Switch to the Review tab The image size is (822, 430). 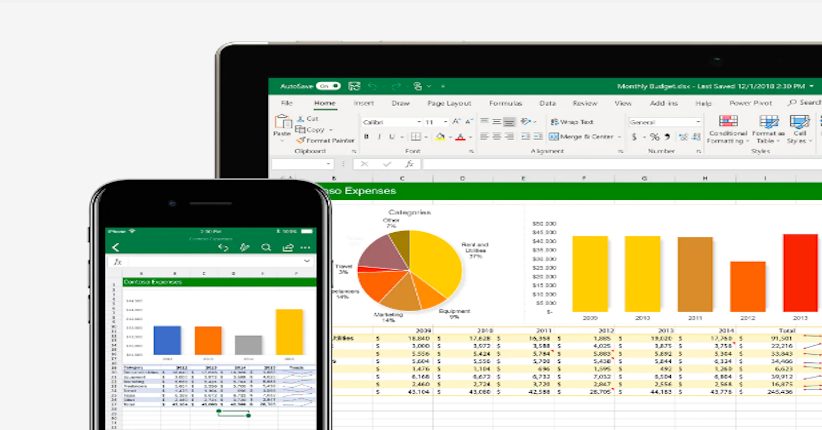[x=585, y=103]
